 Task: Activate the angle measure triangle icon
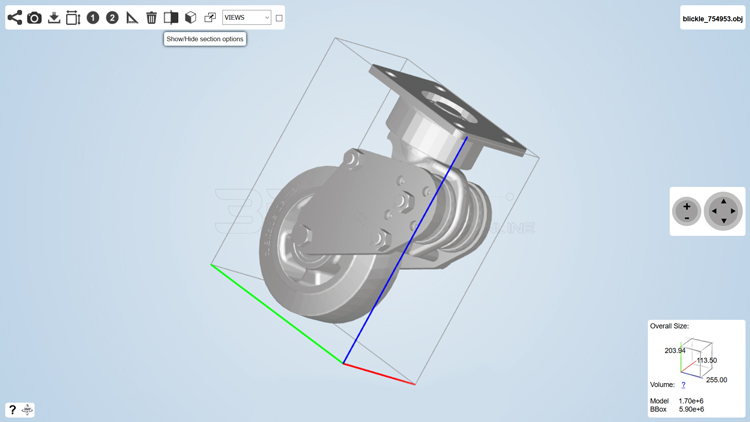(x=132, y=18)
